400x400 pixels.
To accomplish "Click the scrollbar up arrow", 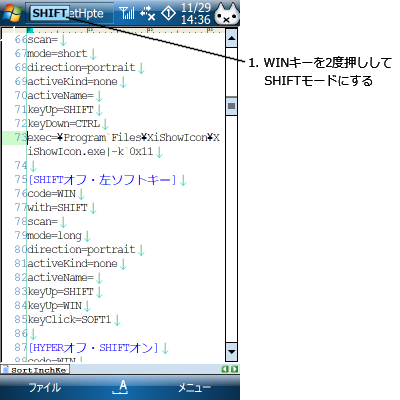I will 231,39.
